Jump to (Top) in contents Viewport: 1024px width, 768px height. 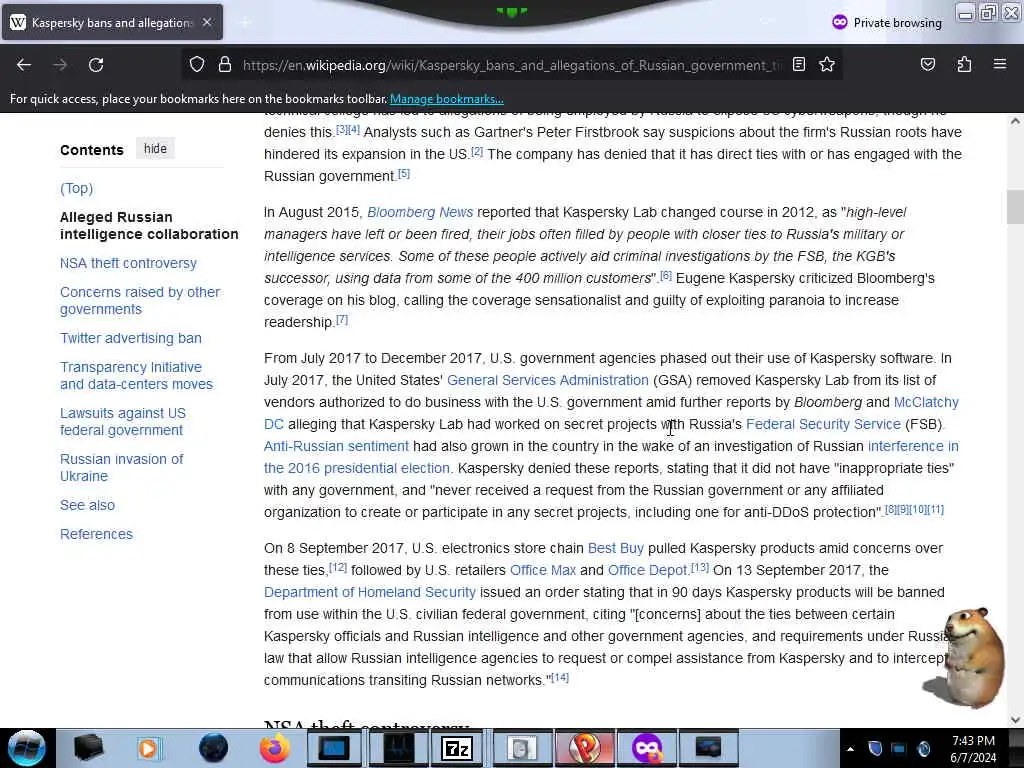[76, 188]
